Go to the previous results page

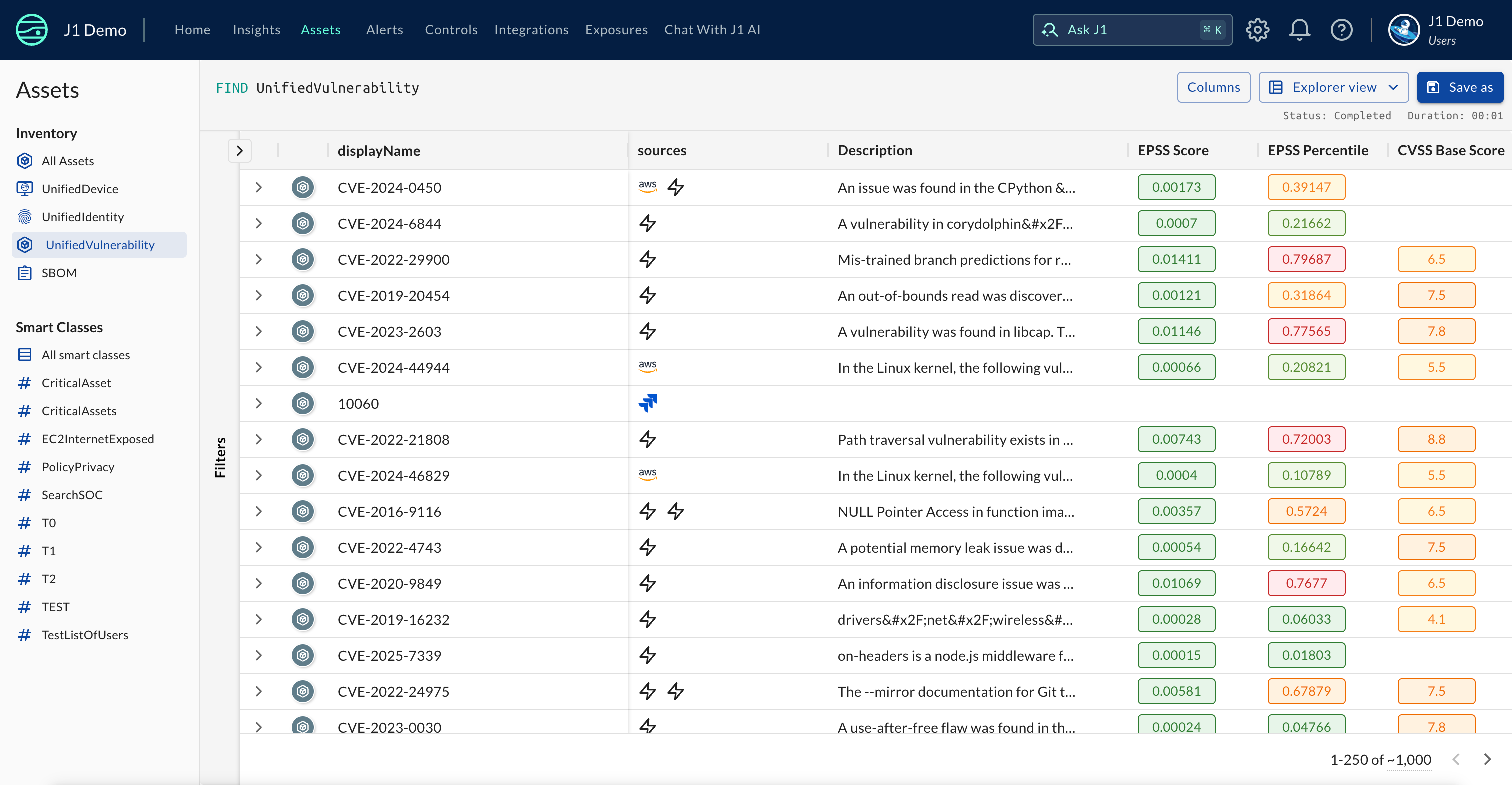point(1456,759)
